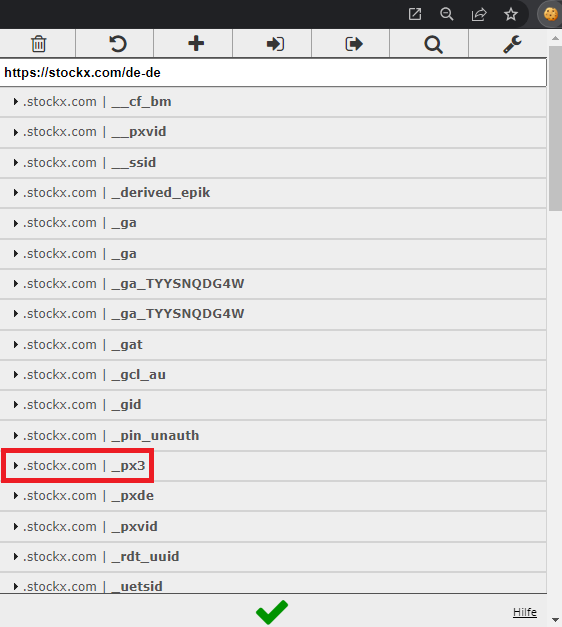Add a new cookie with plus icon
The image size is (562, 627).
coord(196,44)
